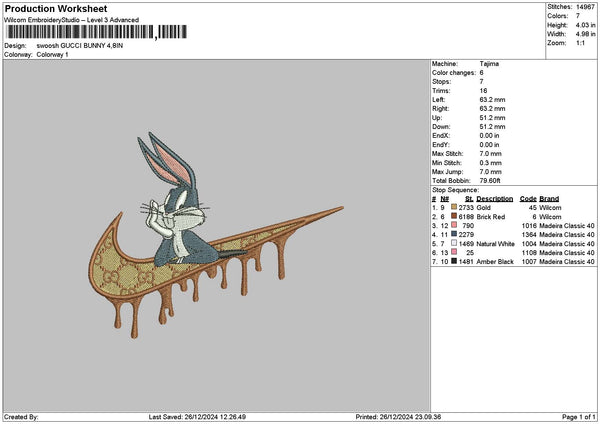Click the Stop Sequence heading
Viewport: 600px width, 424px height.
tap(455, 190)
